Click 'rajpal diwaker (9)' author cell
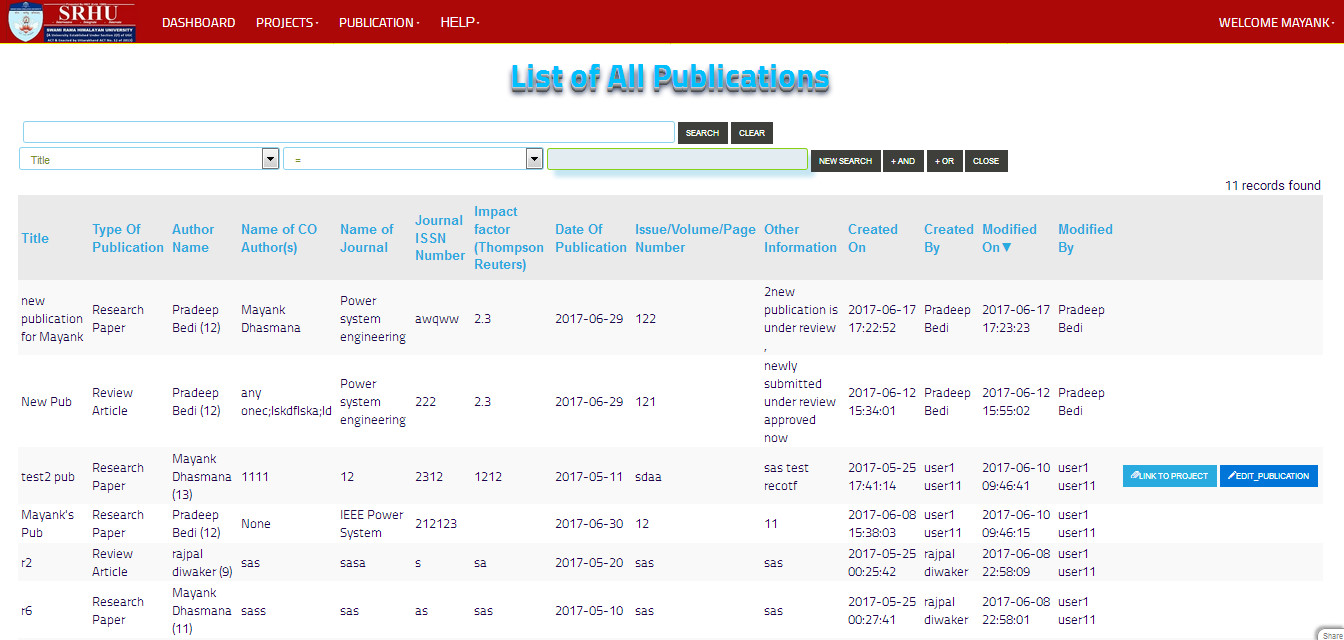The width and height of the screenshot is (1344, 640). (x=202, y=563)
